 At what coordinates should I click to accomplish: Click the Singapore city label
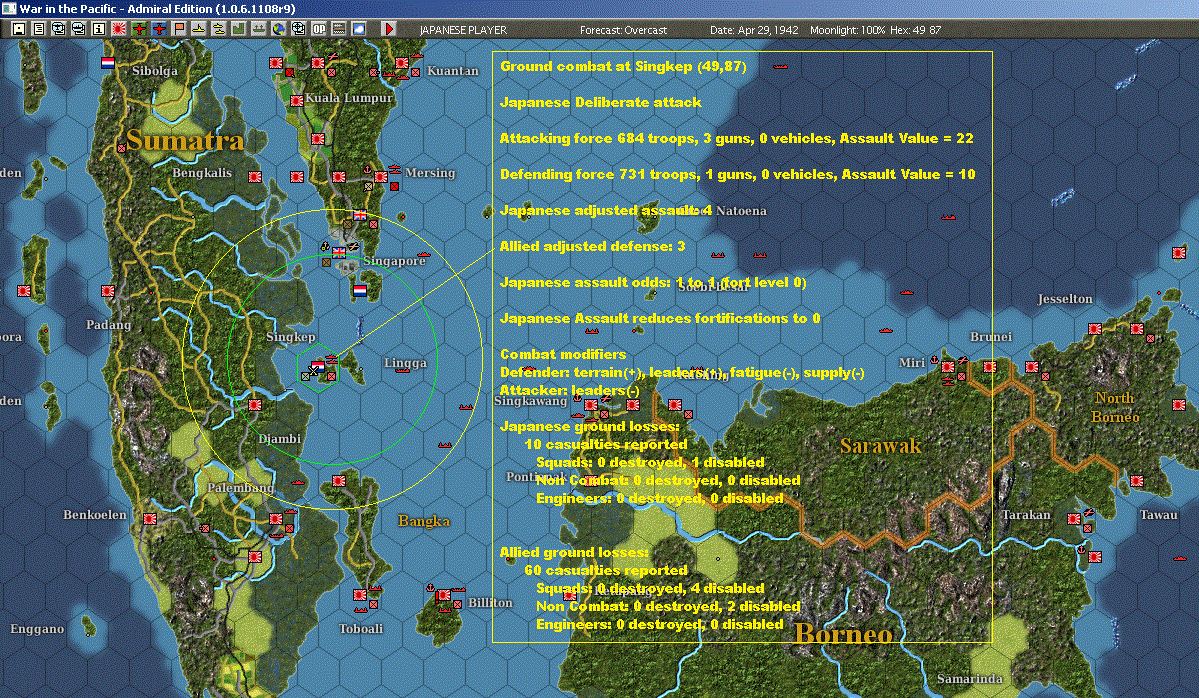[x=394, y=261]
